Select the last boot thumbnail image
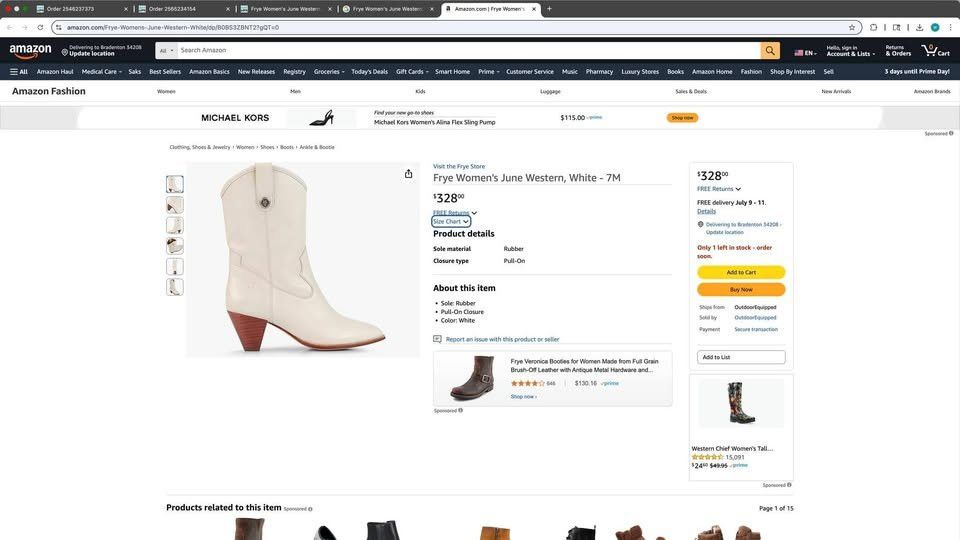The image size is (960, 540). pyautogui.click(x=174, y=287)
